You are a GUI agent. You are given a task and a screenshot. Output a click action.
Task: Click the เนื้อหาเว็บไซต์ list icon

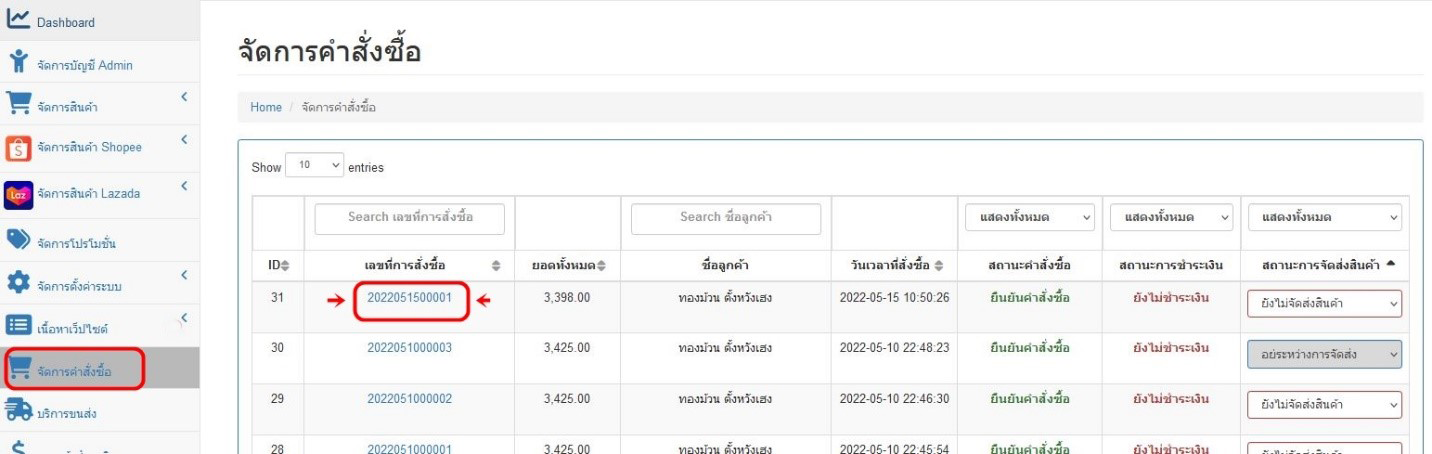click(x=19, y=328)
